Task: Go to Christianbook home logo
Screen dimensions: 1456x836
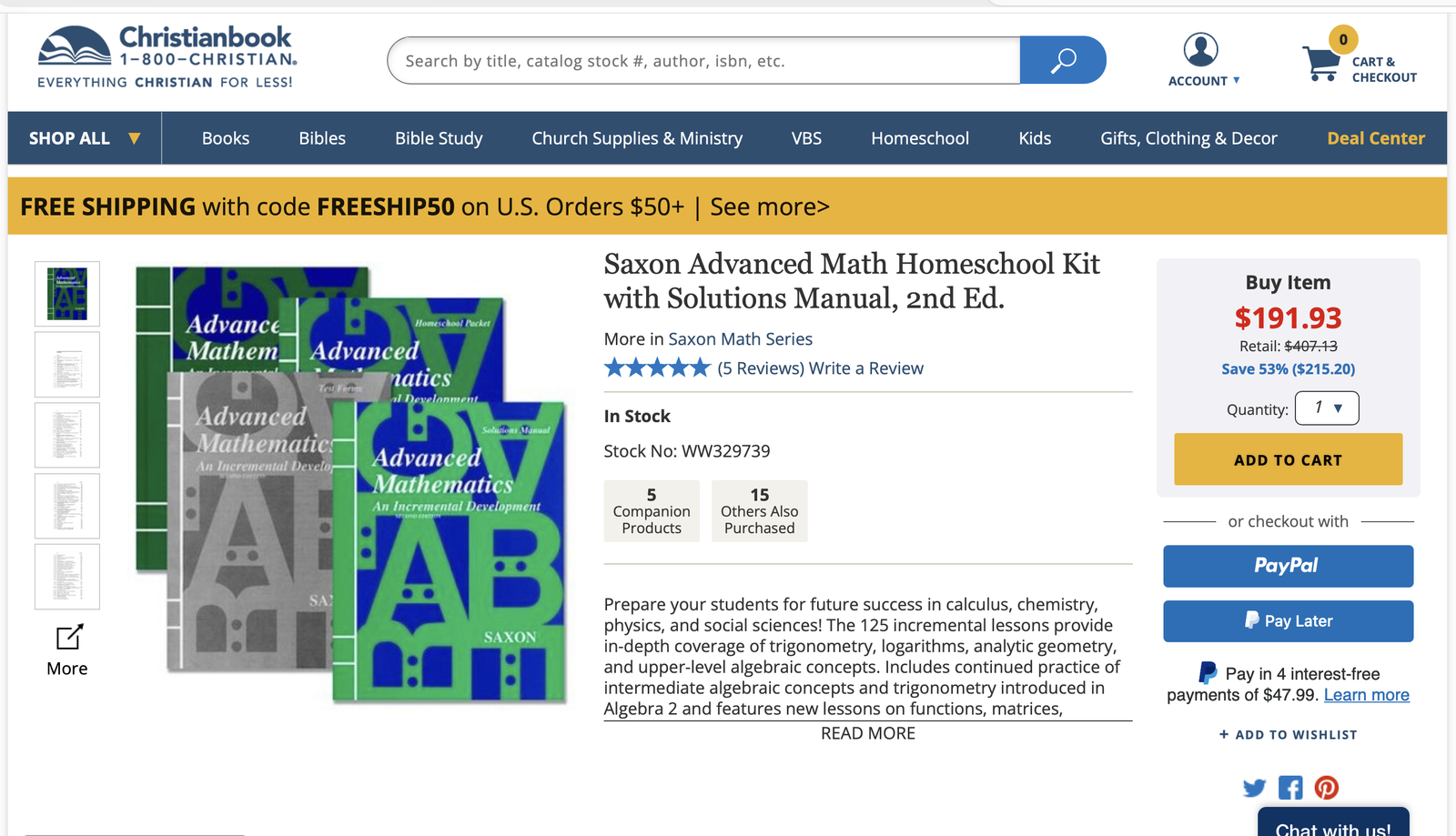Action: point(167,56)
